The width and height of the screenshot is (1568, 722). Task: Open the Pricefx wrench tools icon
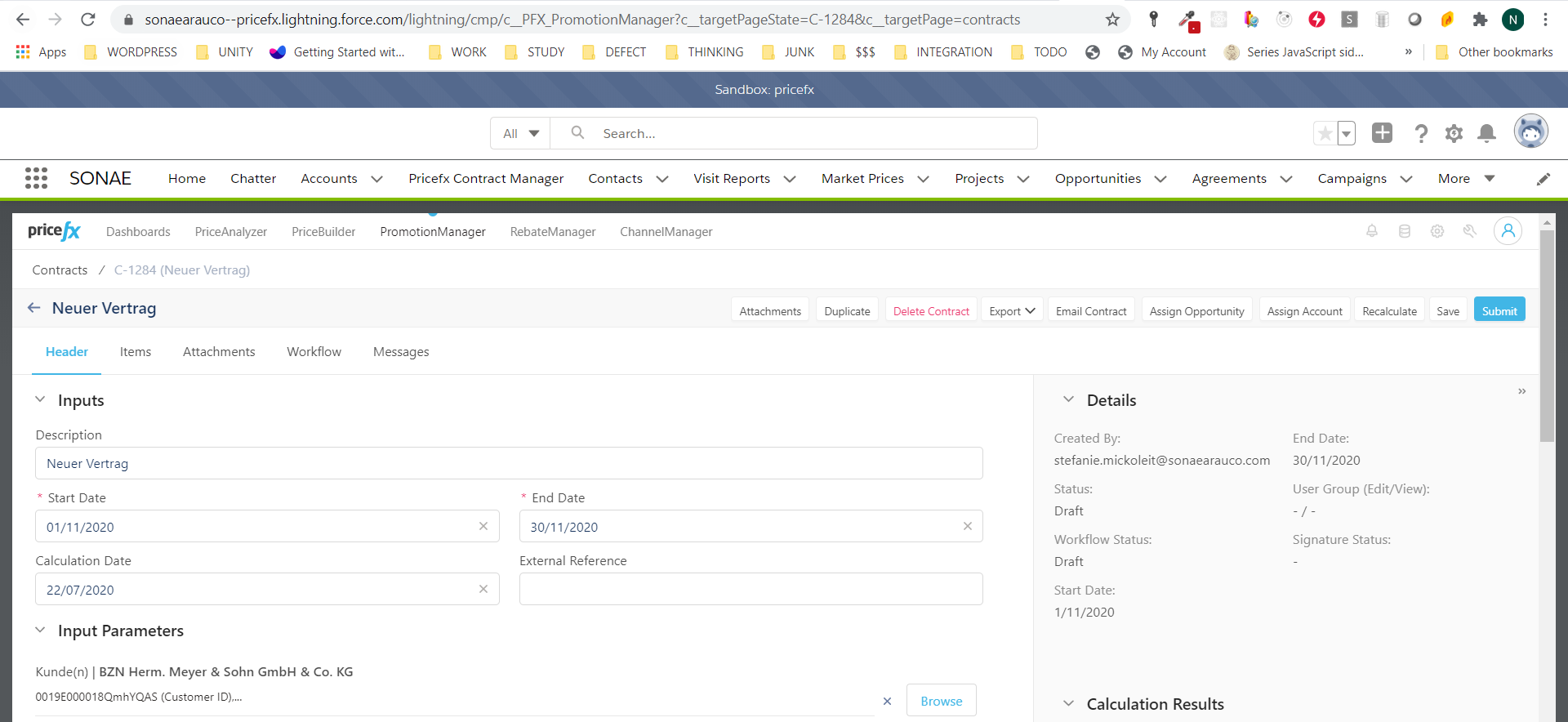[x=1470, y=231]
